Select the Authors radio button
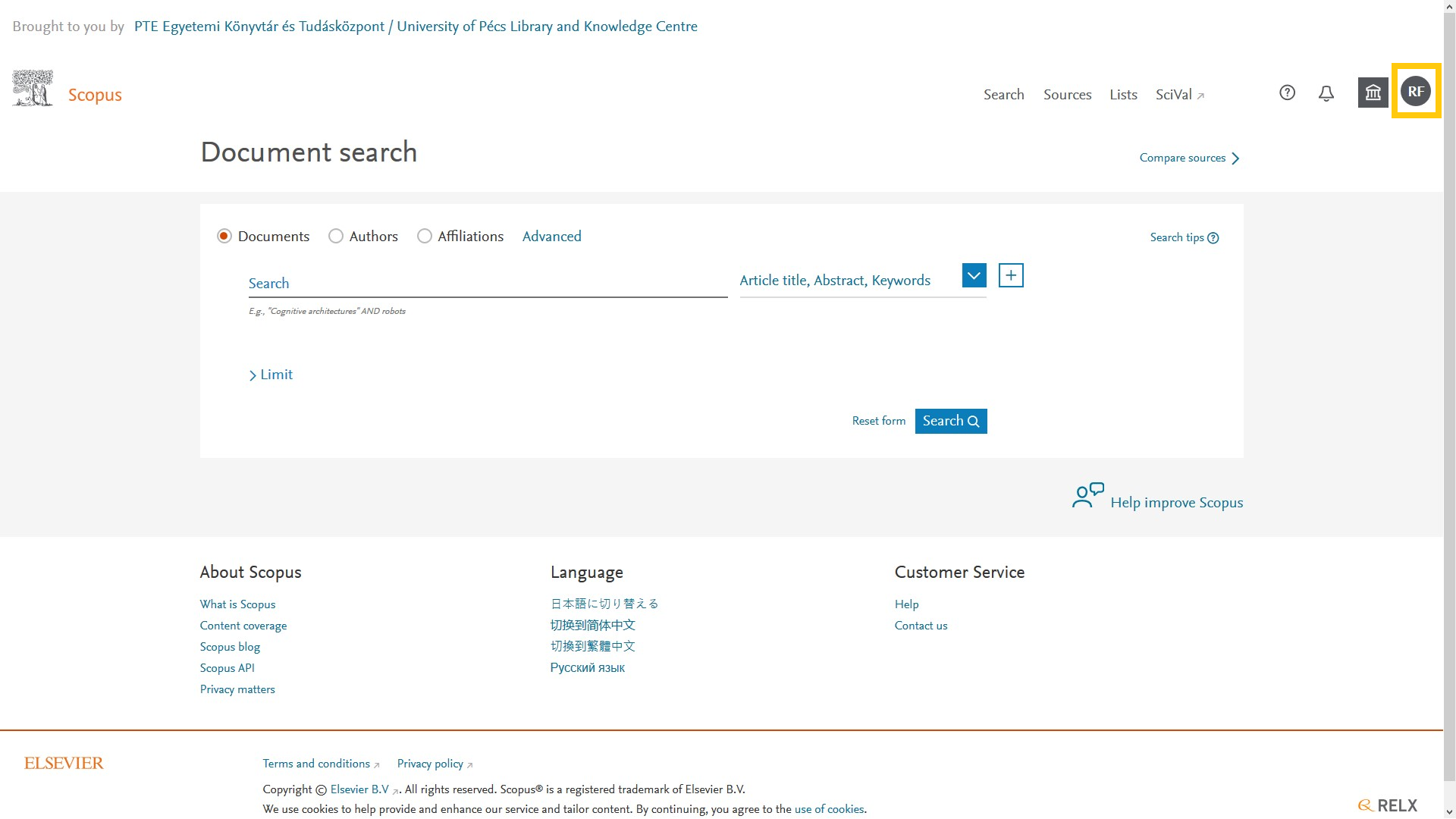This screenshot has width=1456, height=819. point(336,237)
